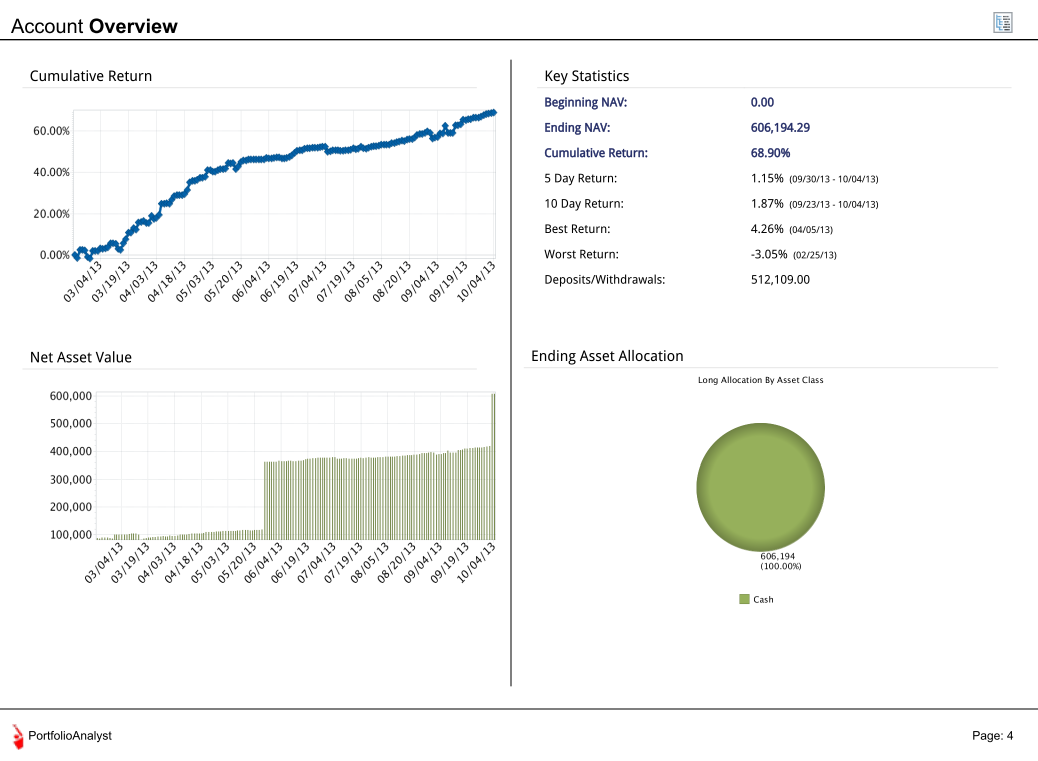
Task: Click the 20.00% axis label
Action: (52, 214)
